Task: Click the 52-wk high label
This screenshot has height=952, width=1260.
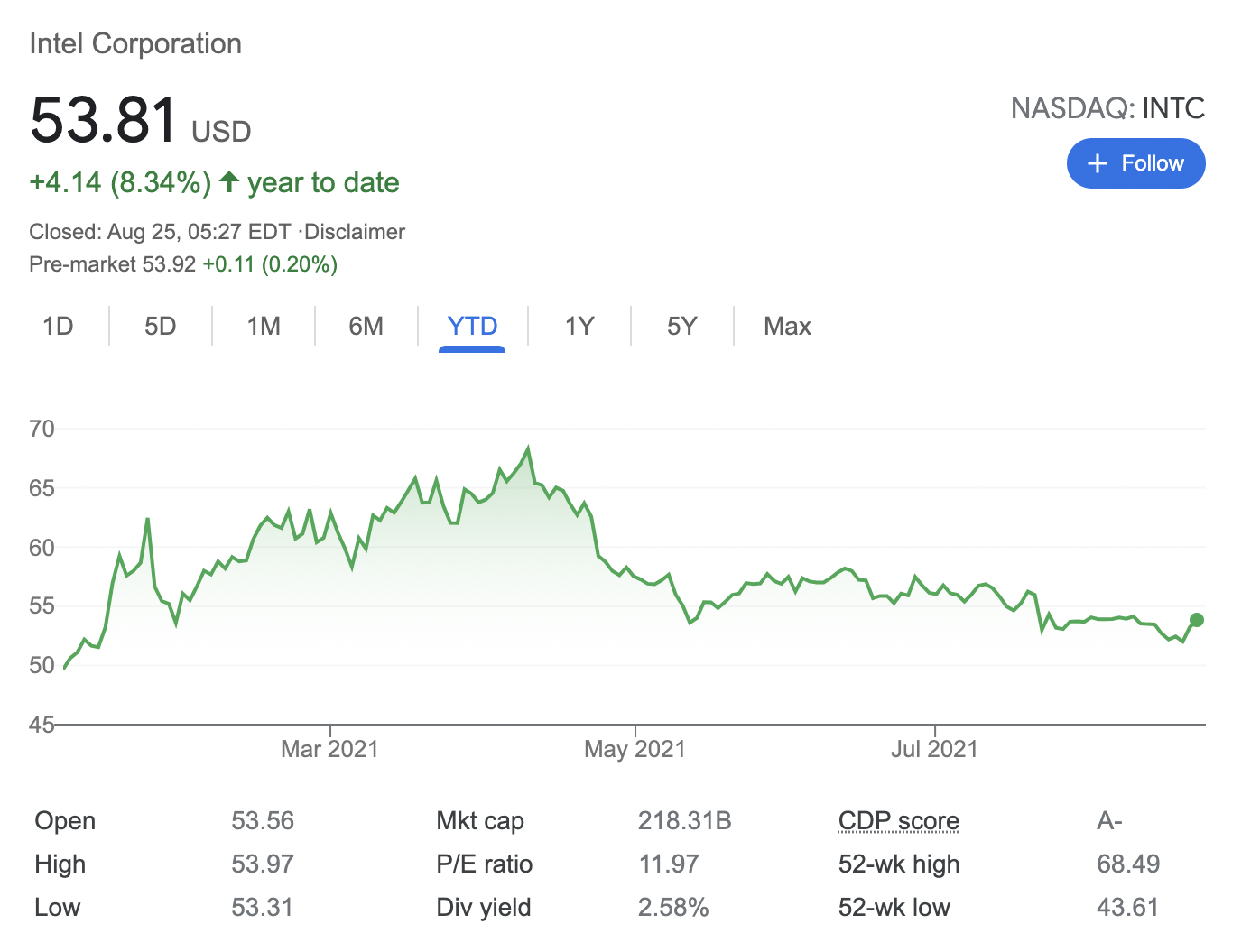Action: 899,864
